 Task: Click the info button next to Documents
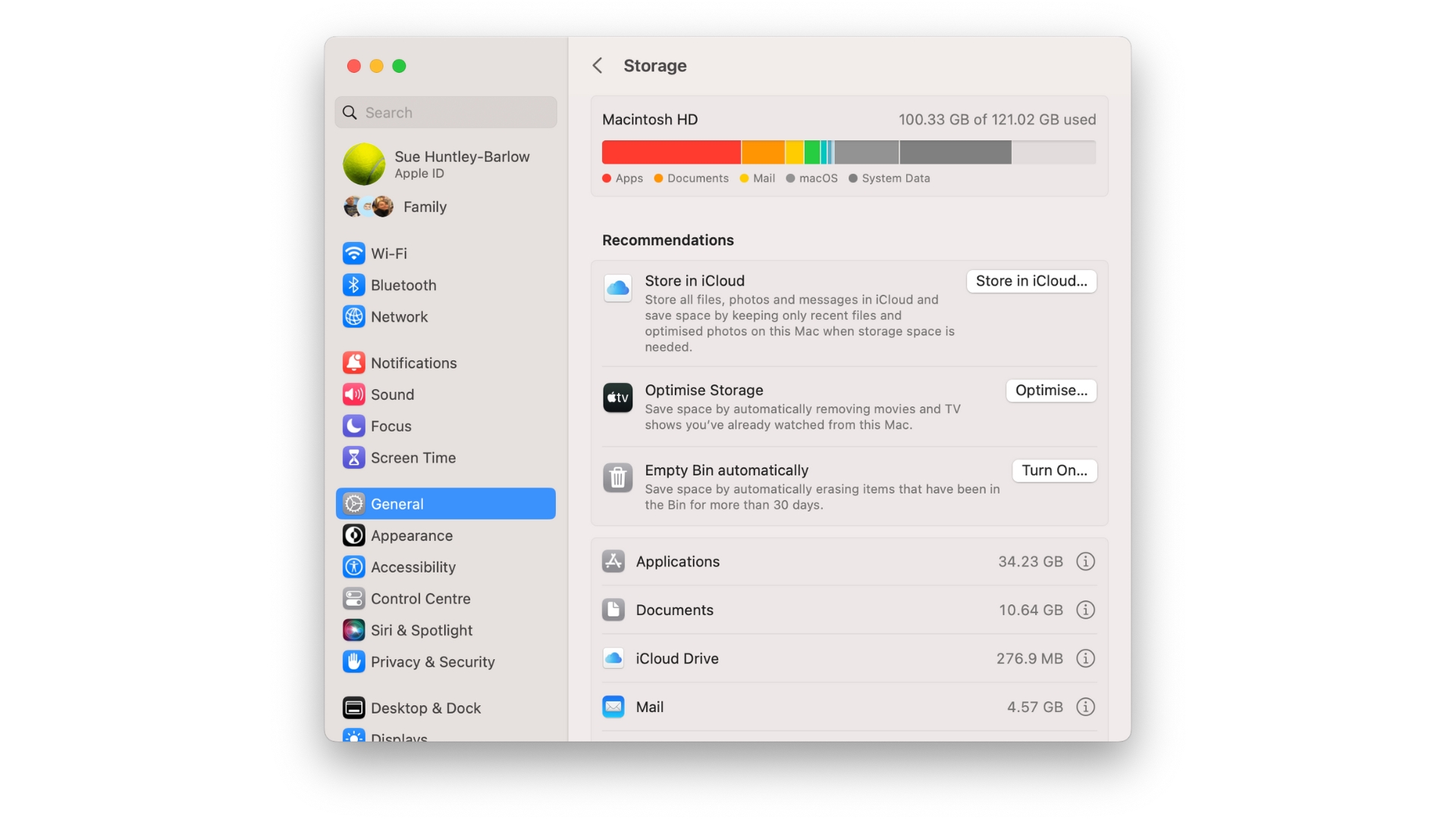coord(1085,609)
